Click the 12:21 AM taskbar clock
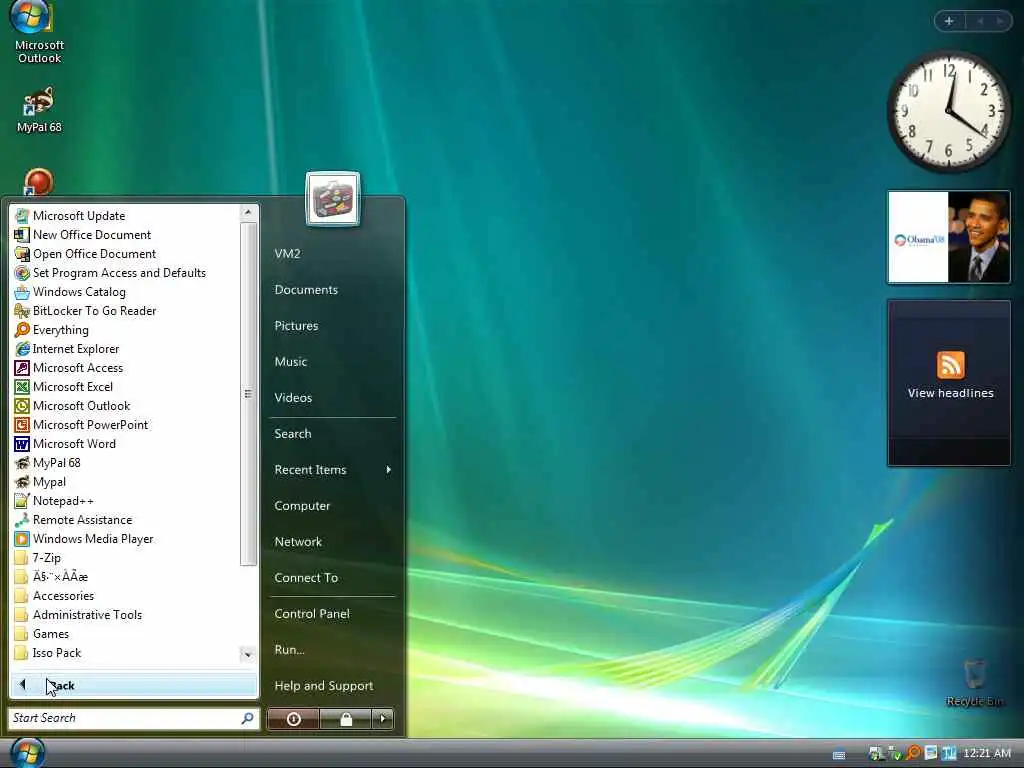The height and width of the screenshot is (768, 1024). 987,754
